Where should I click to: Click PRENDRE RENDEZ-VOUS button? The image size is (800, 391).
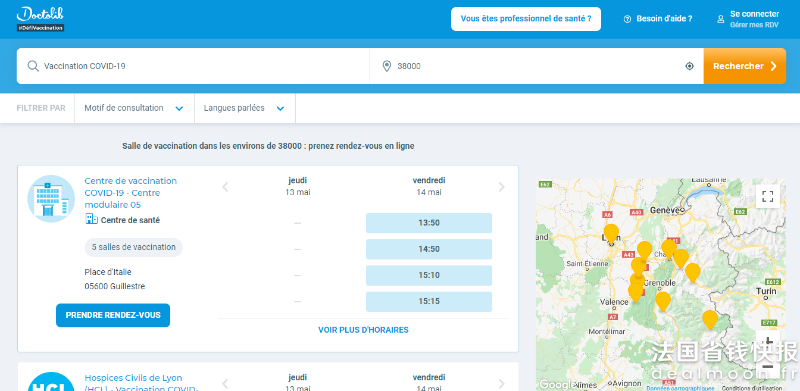(x=113, y=315)
